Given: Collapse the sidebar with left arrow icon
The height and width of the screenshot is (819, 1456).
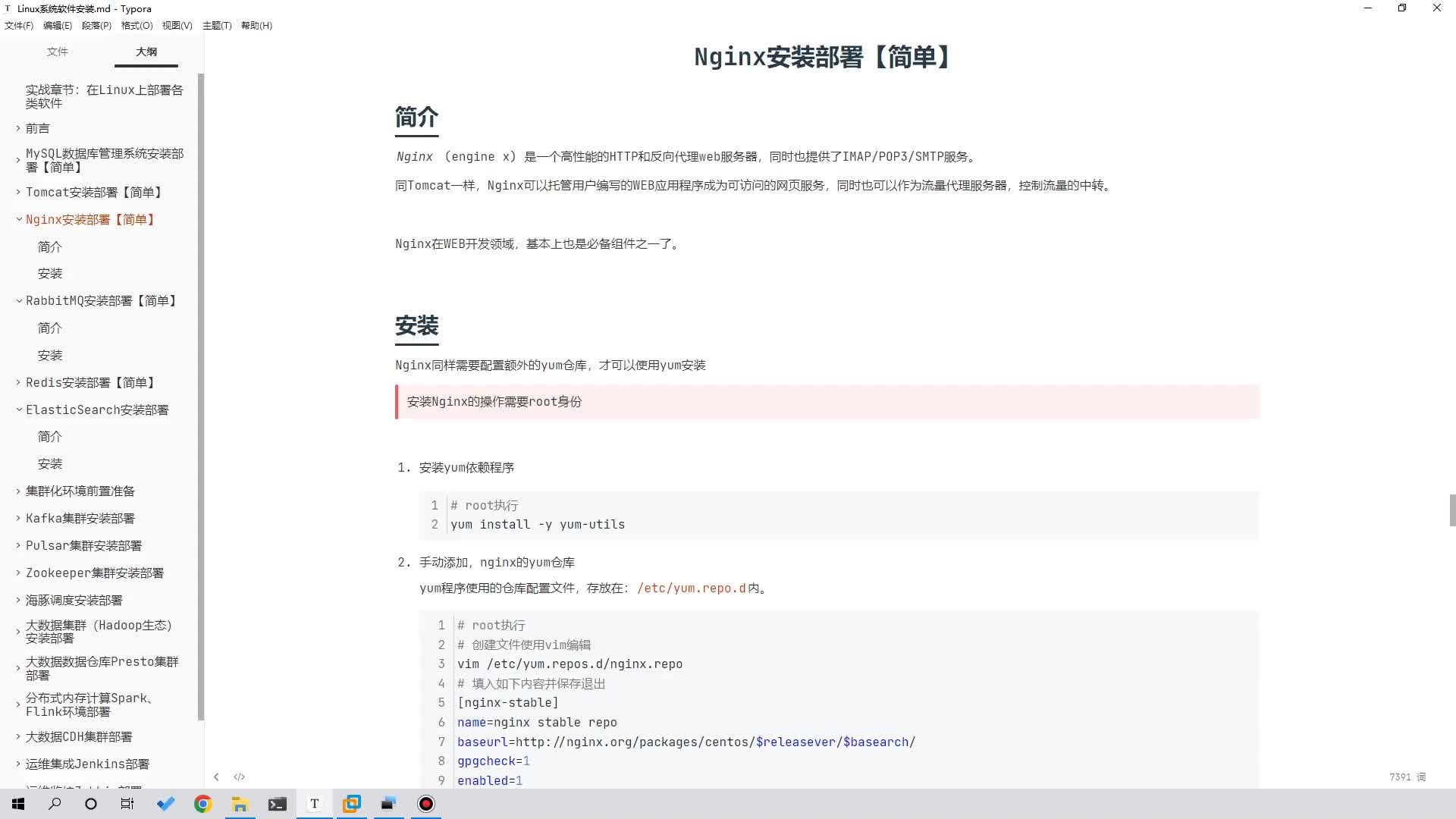Looking at the screenshot, I should pos(216,777).
